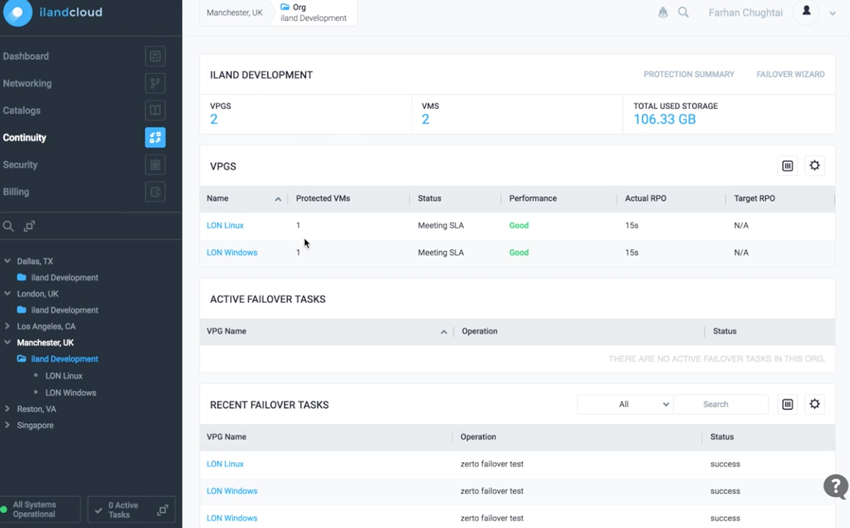Open LON Linux recent failover task

225,463
